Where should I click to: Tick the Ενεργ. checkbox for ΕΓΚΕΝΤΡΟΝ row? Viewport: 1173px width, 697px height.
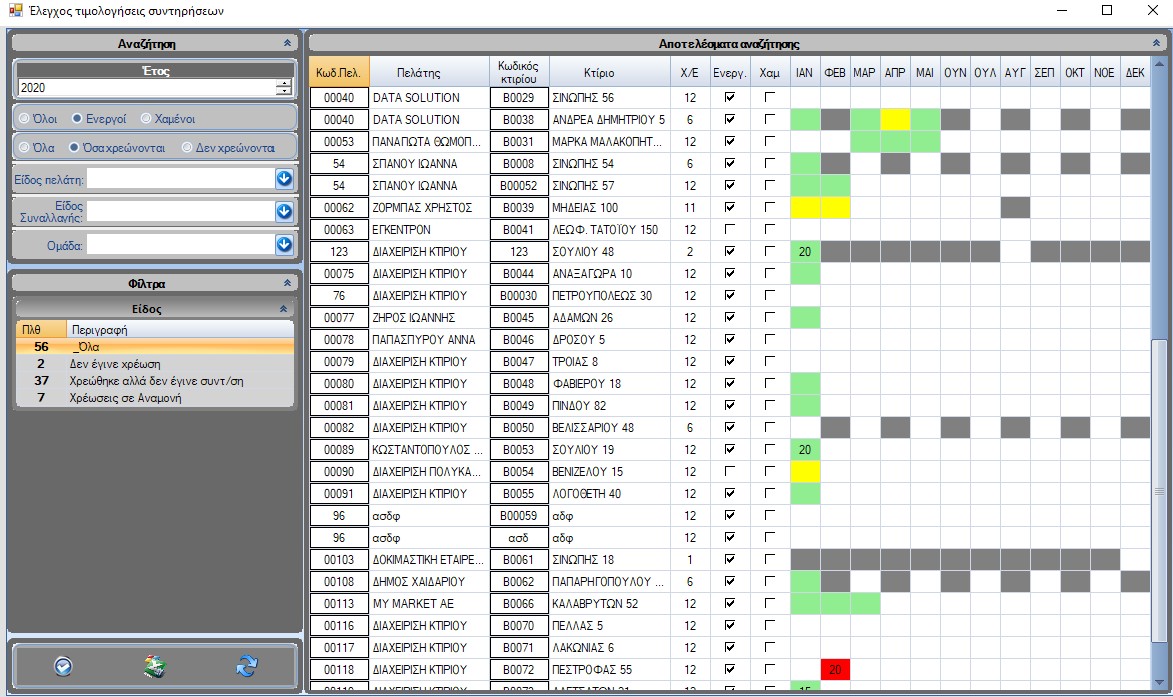point(729,230)
